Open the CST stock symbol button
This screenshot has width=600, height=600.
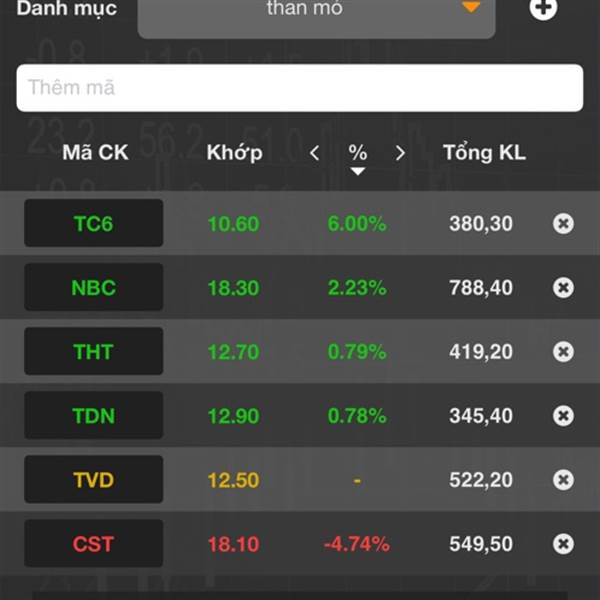94,543
